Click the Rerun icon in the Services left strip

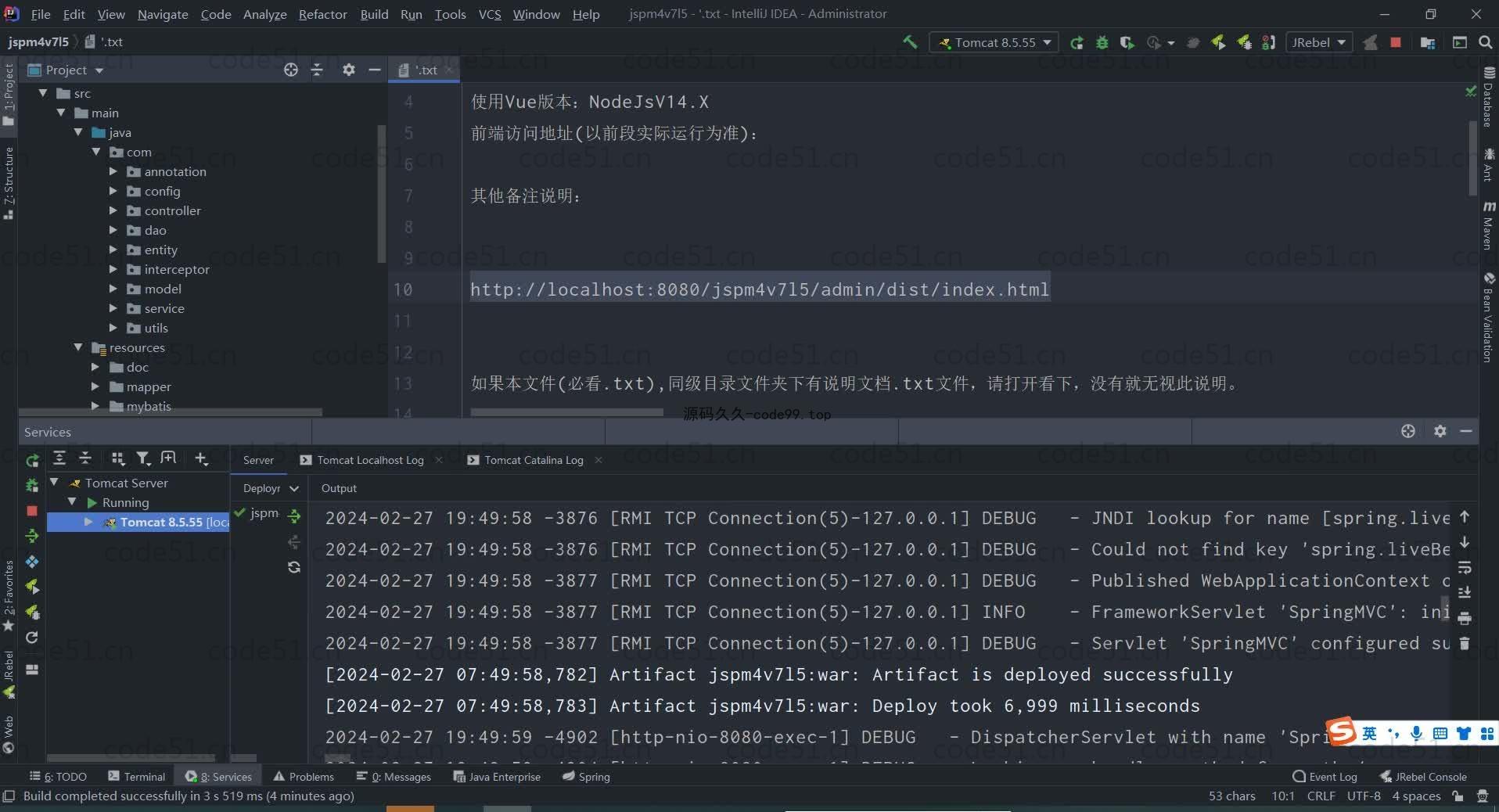pos(32,460)
